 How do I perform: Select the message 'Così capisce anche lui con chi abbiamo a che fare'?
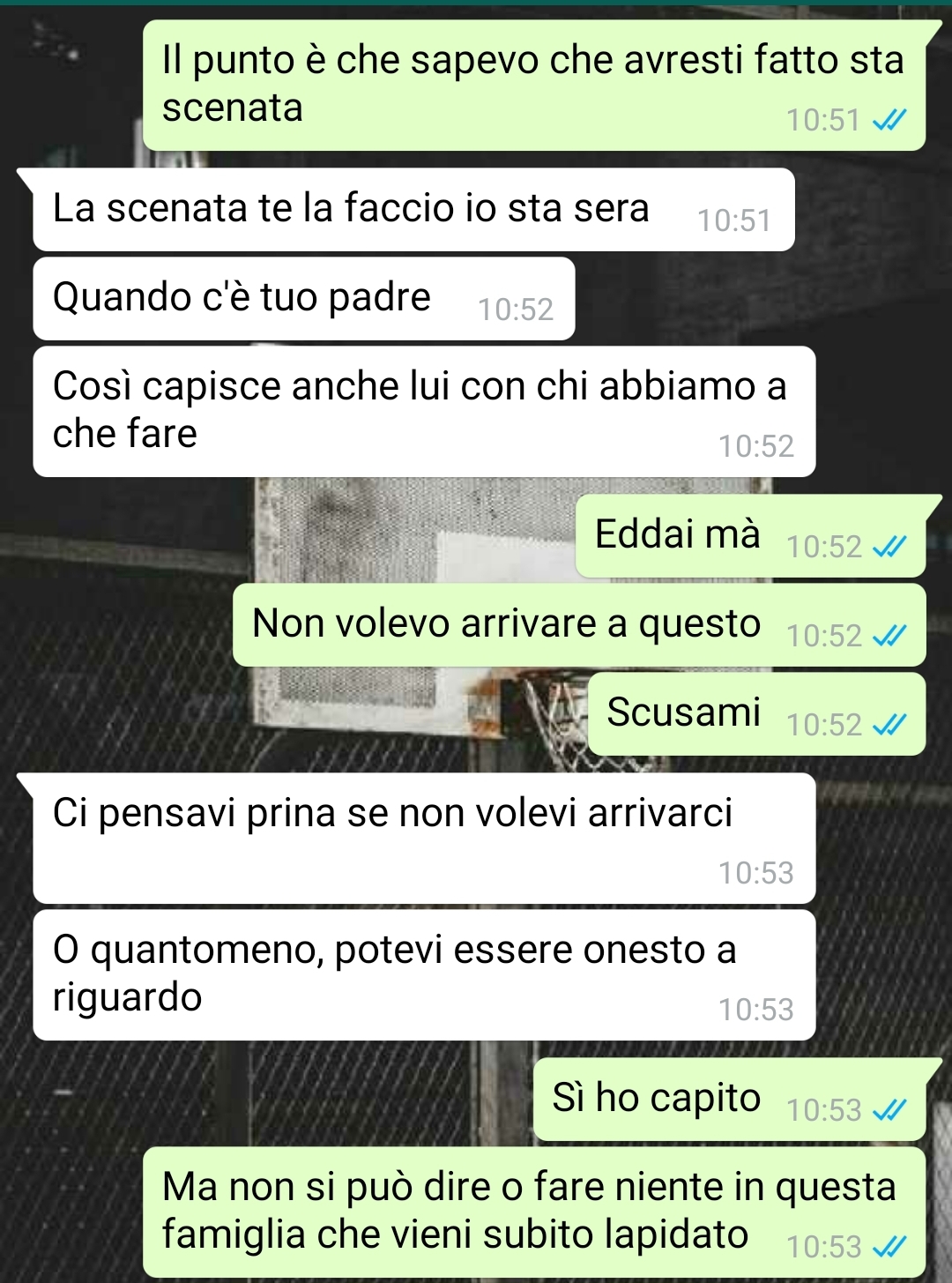pyautogui.click(x=424, y=412)
